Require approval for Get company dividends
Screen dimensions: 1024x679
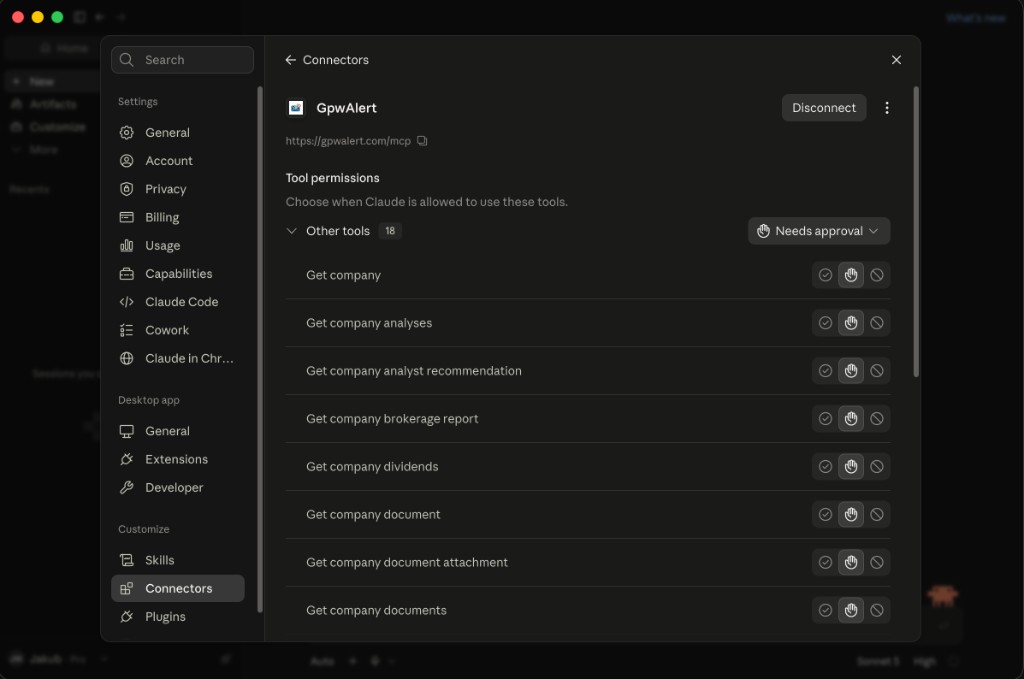tap(850, 466)
